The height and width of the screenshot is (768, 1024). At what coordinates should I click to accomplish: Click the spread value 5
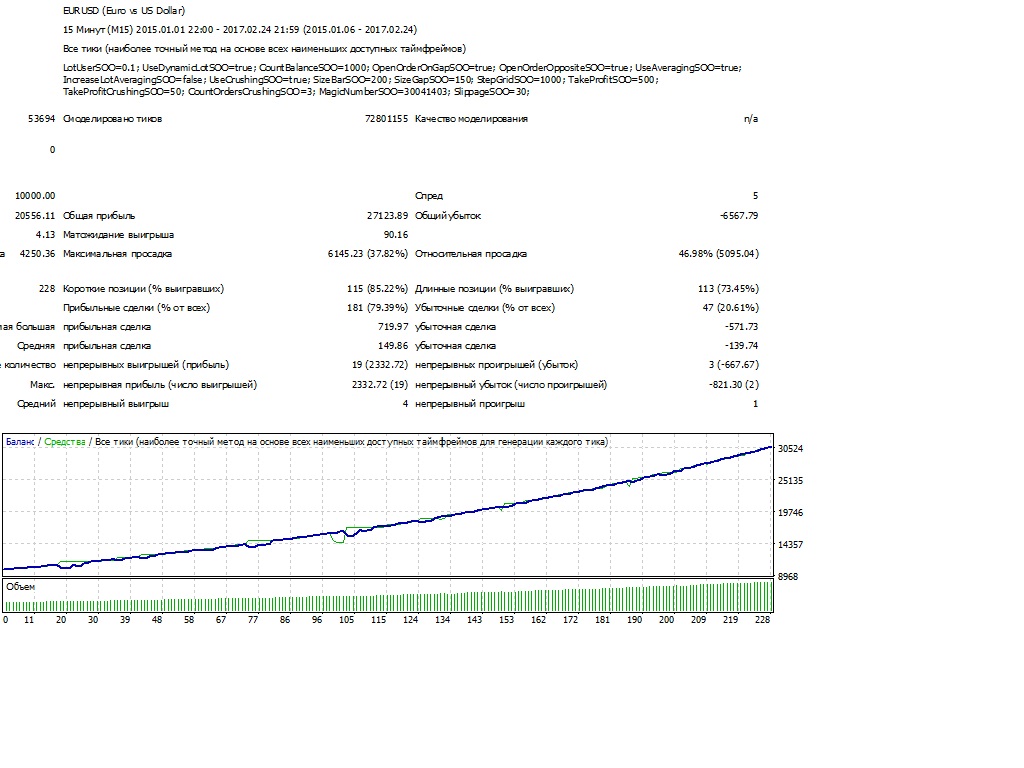click(x=756, y=195)
